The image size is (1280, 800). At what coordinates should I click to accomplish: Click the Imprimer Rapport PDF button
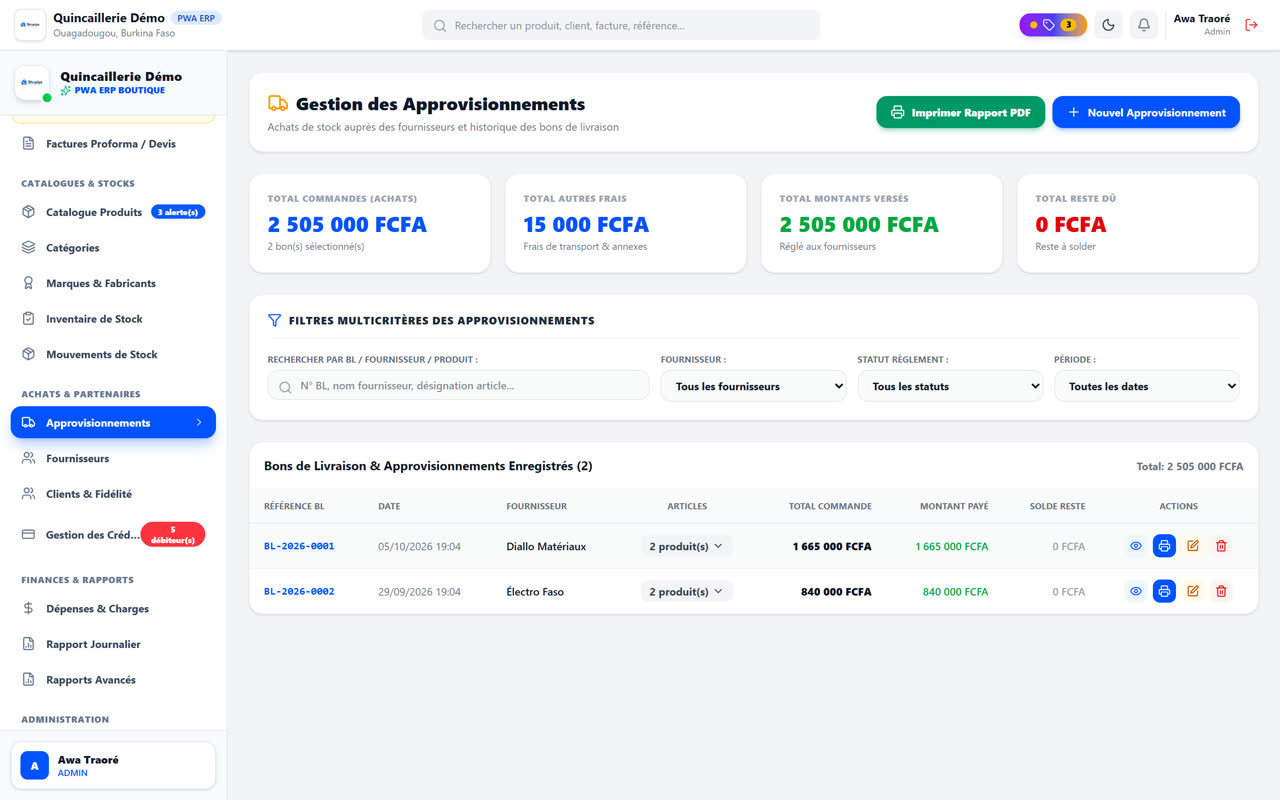pyautogui.click(x=961, y=112)
